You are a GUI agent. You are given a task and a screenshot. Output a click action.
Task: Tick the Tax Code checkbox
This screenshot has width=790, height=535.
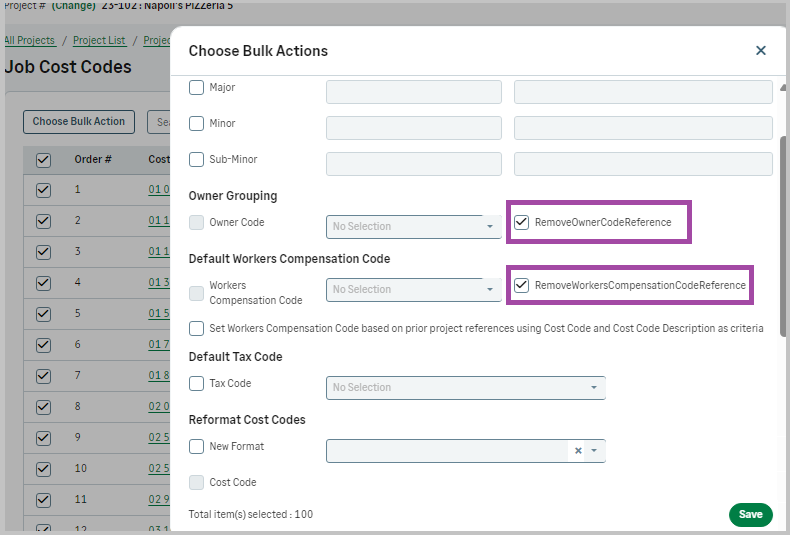[196, 383]
